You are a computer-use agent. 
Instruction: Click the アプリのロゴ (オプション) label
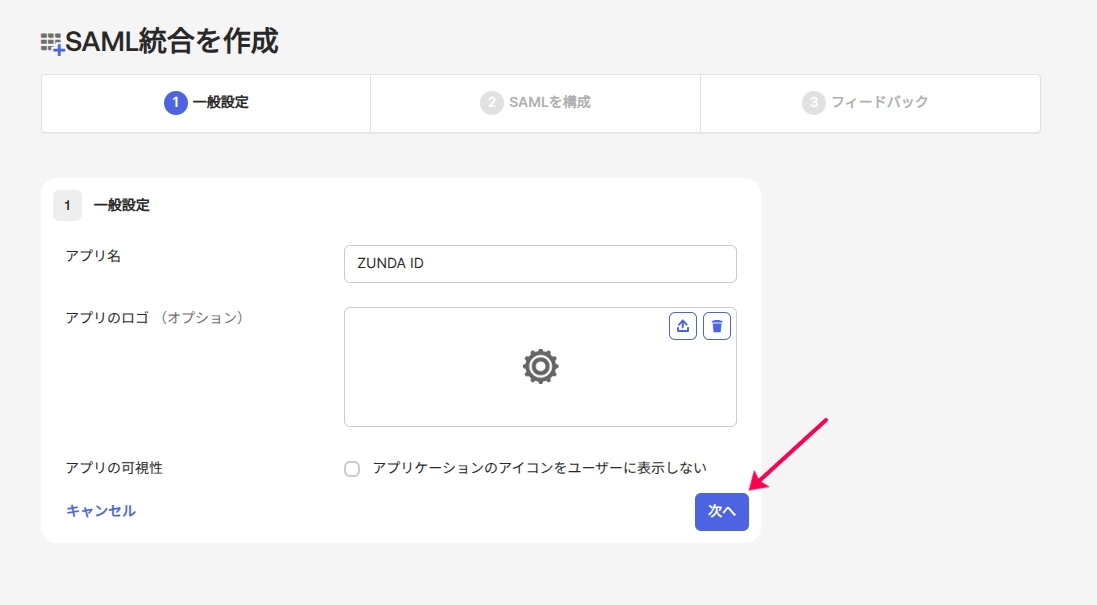click(155, 318)
